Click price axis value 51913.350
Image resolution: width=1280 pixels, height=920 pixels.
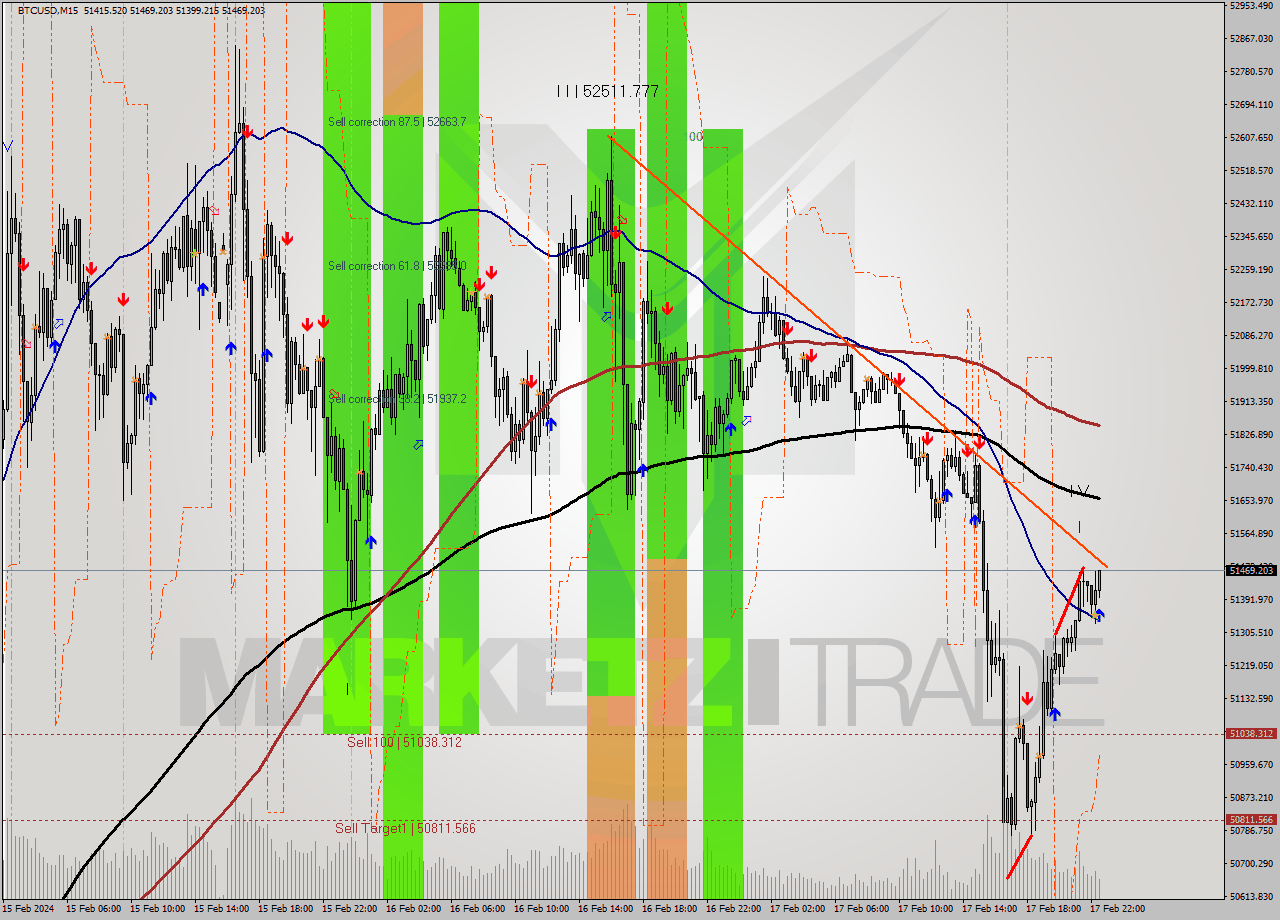[1252, 402]
